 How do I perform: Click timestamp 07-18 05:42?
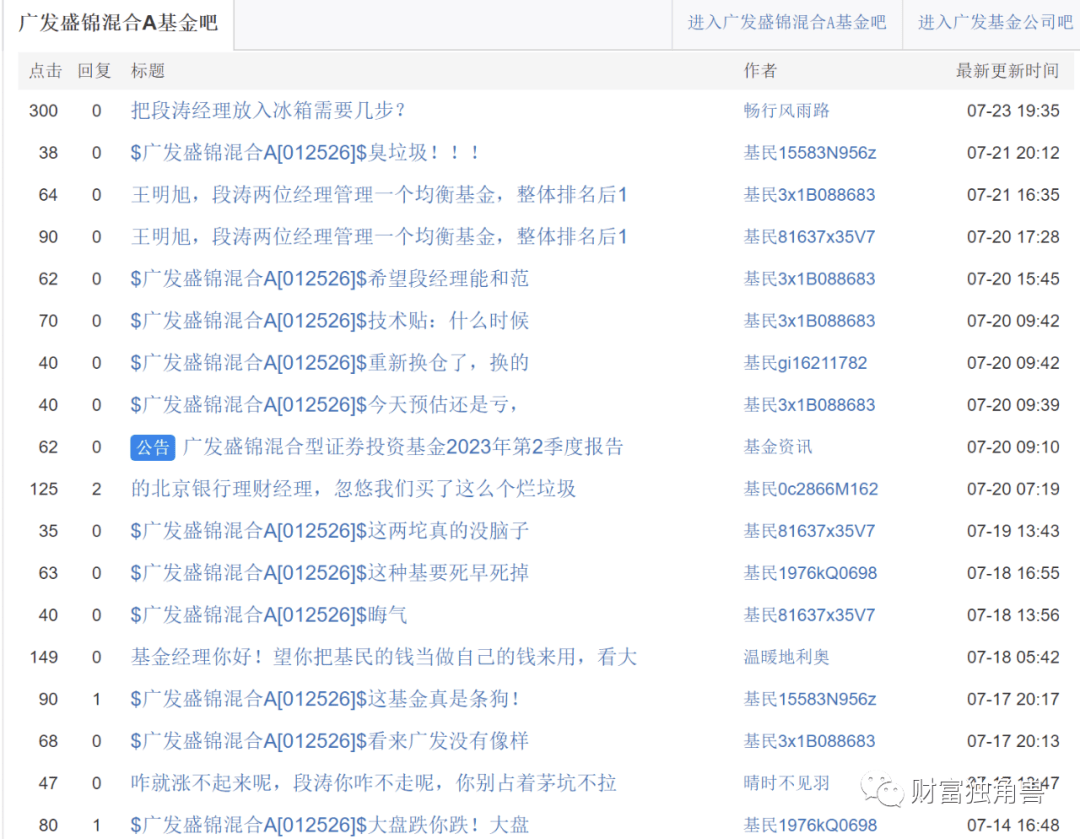click(x=1013, y=657)
